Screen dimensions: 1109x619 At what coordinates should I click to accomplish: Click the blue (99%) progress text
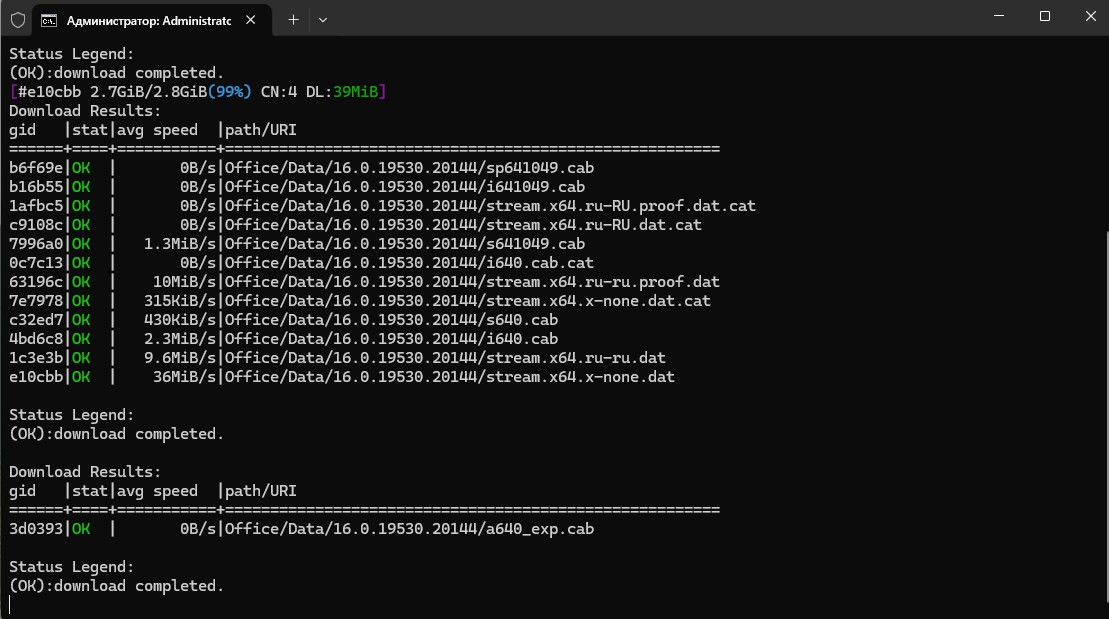(x=229, y=92)
